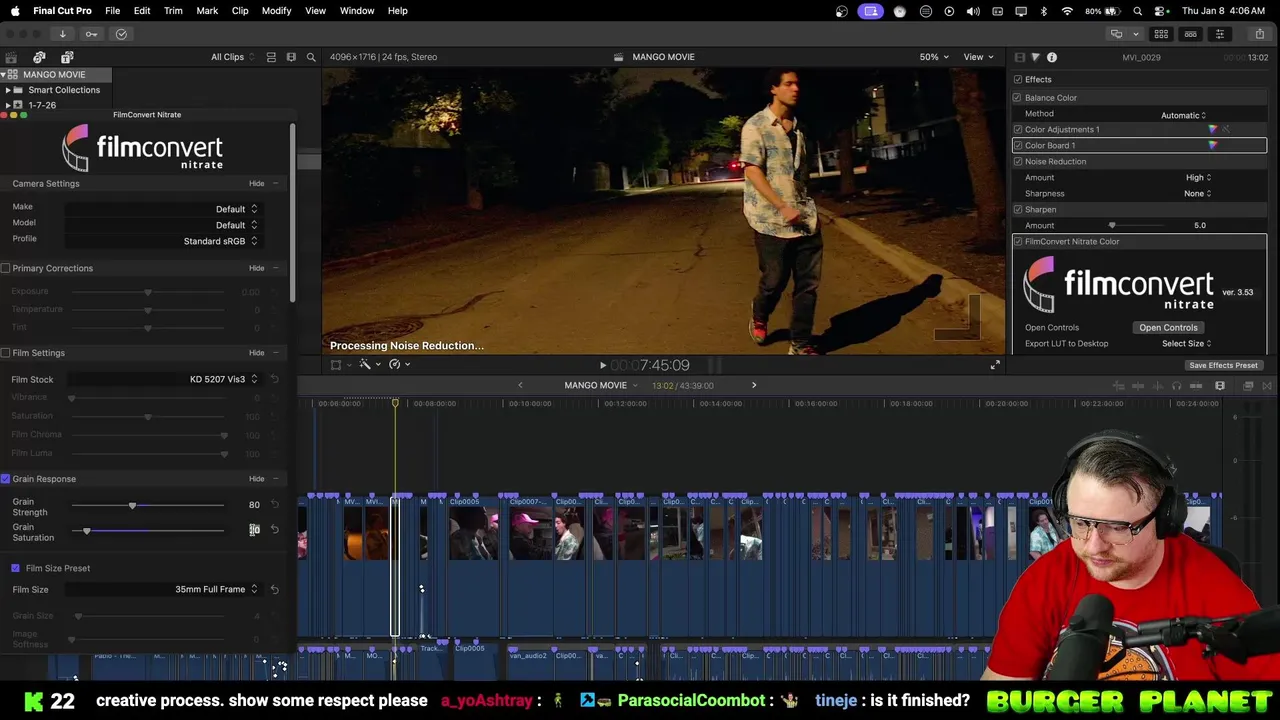Open Color Board 1 color wheel icon
The height and width of the screenshot is (720, 1280).
1213,145
